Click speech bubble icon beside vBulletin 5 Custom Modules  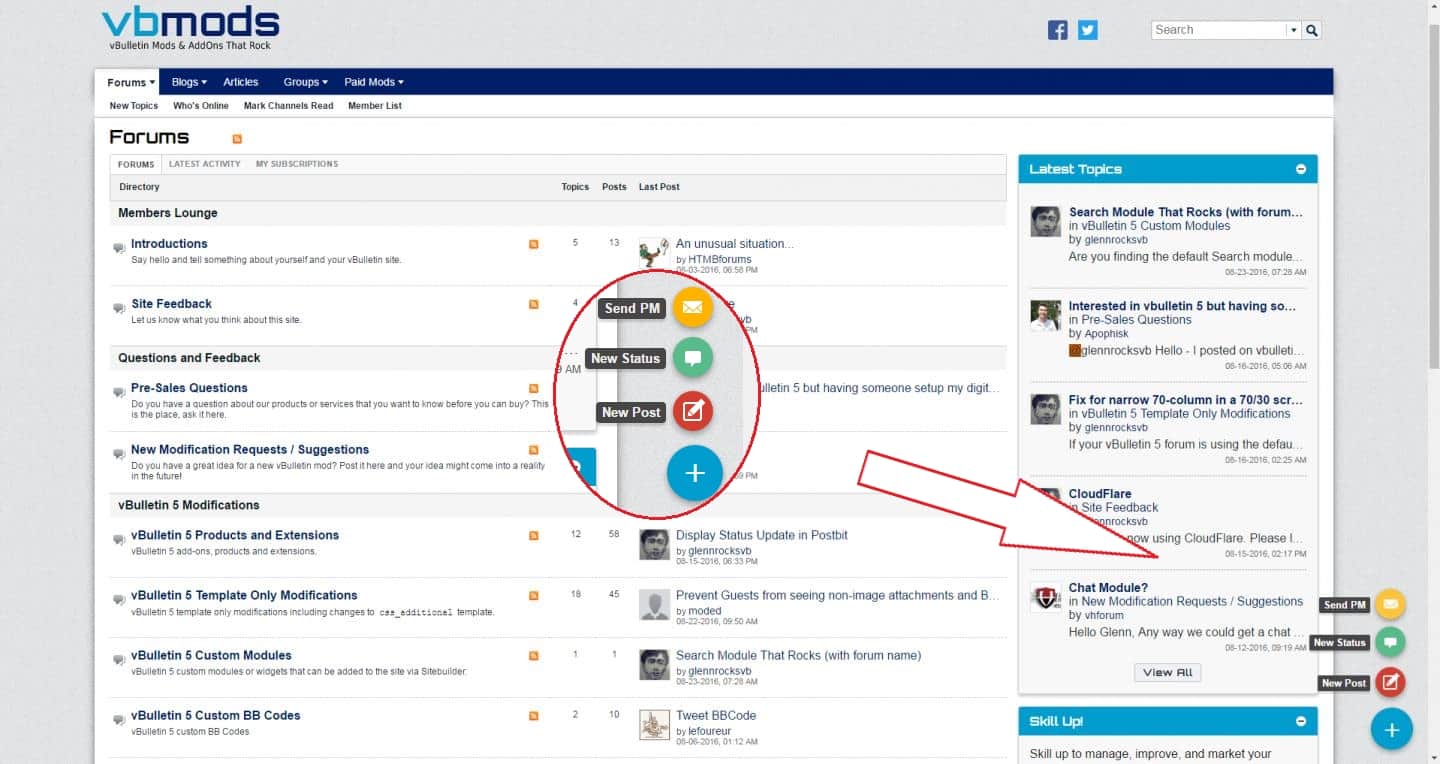click(x=119, y=660)
